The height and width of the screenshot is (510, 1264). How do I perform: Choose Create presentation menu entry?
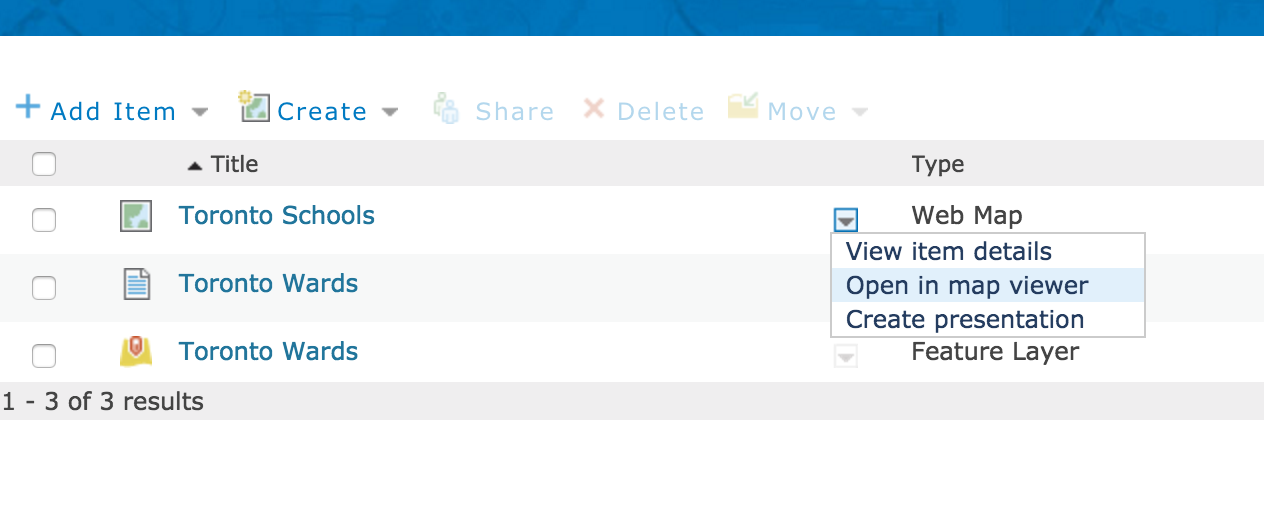pyautogui.click(x=988, y=319)
